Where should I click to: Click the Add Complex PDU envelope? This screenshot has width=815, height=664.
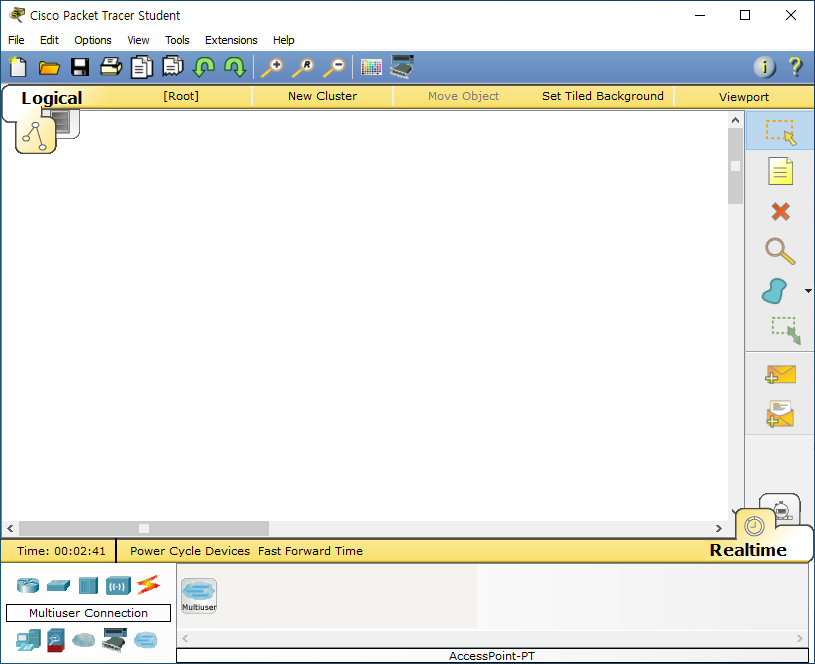(x=780, y=414)
